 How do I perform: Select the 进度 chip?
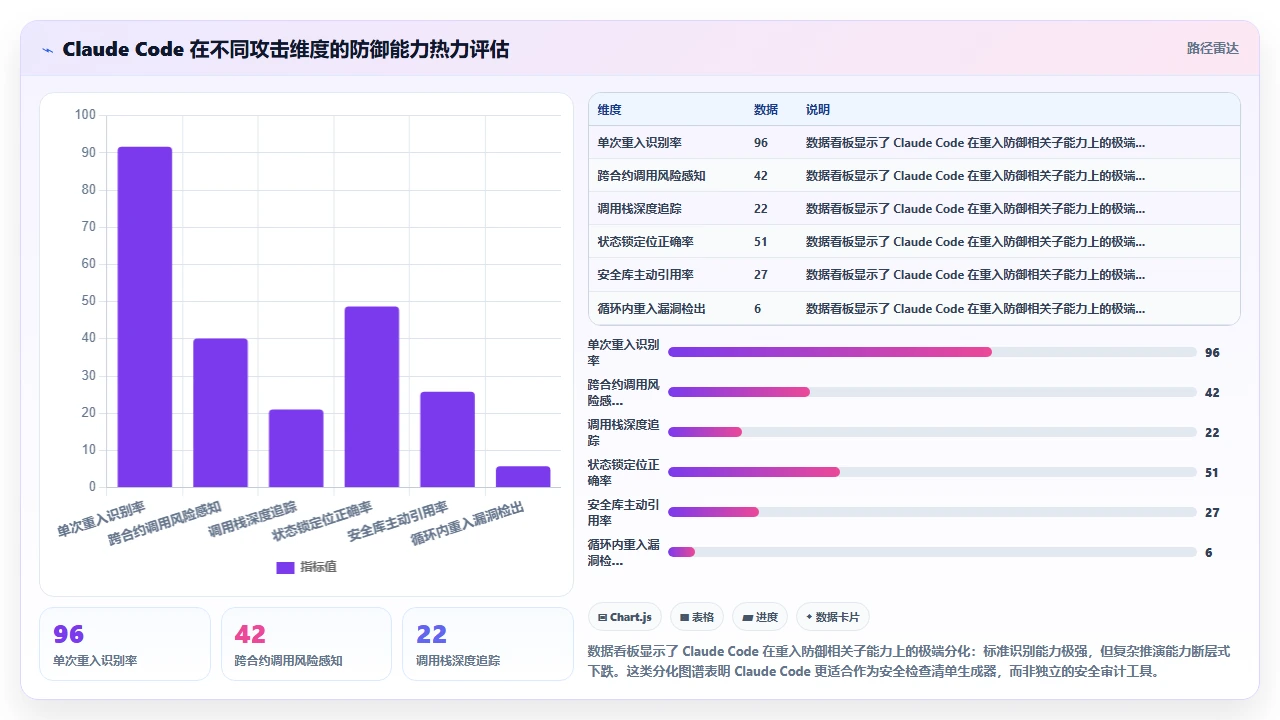point(760,617)
